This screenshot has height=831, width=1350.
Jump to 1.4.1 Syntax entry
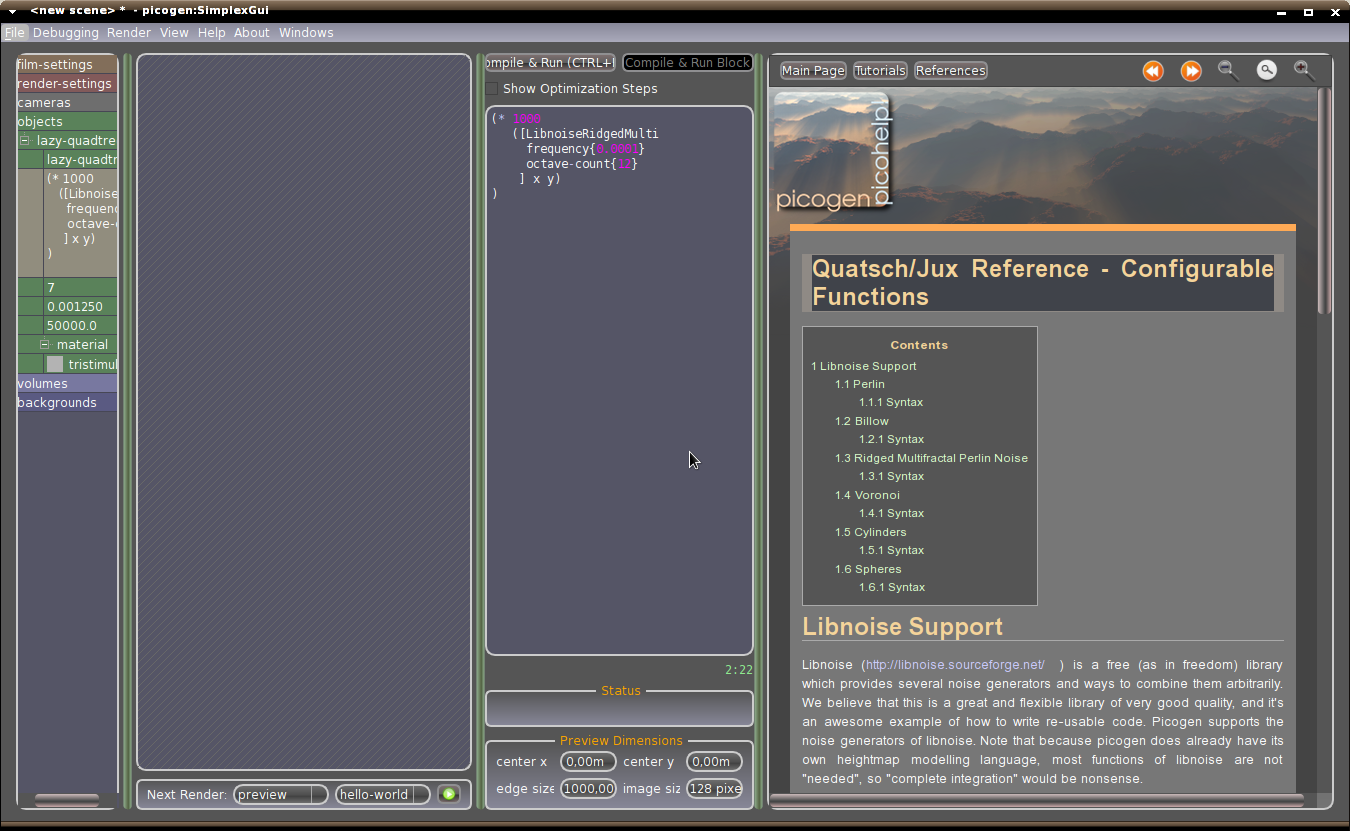tap(891, 513)
